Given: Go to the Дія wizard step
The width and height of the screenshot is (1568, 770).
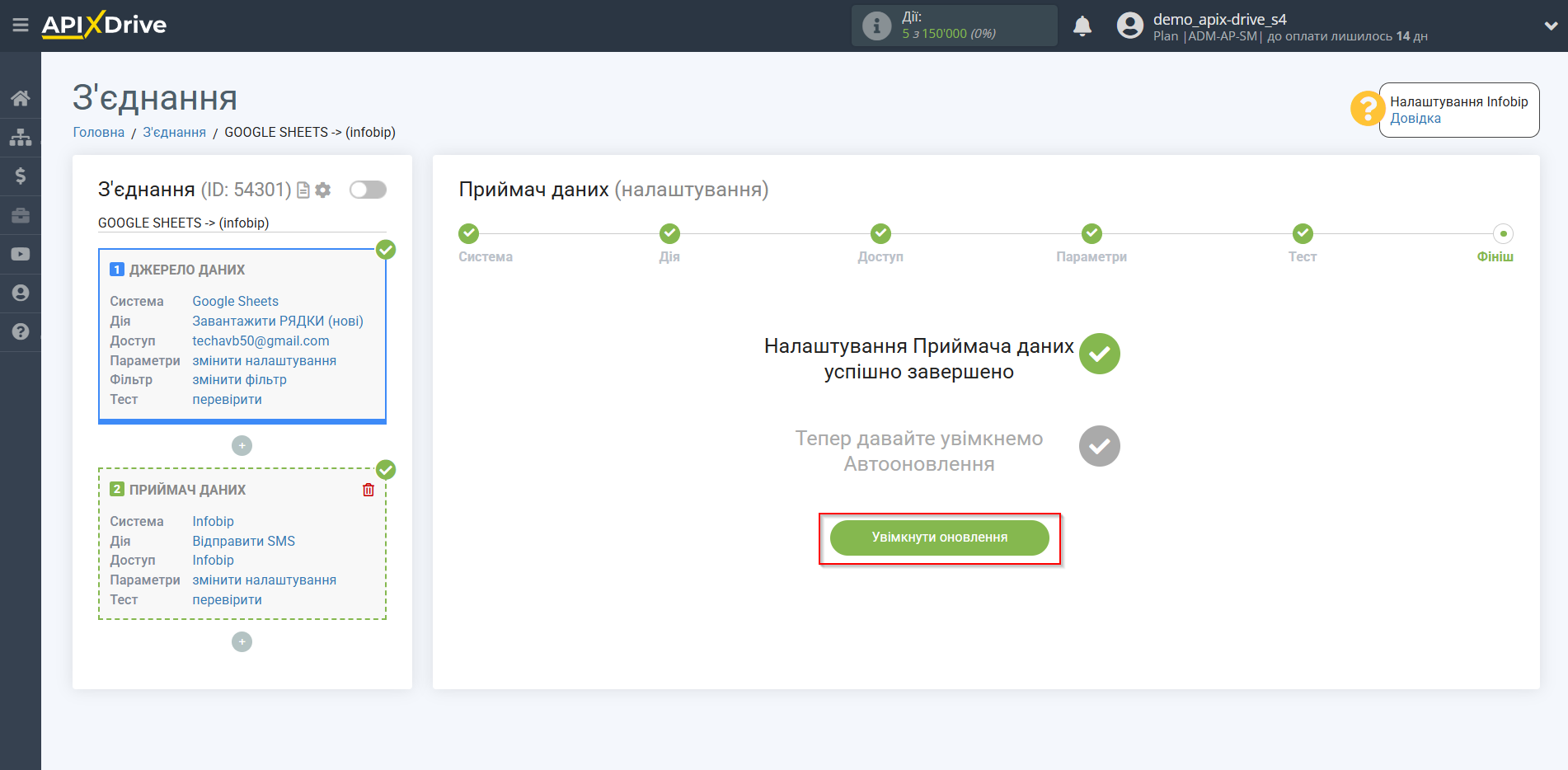Looking at the screenshot, I should (669, 234).
